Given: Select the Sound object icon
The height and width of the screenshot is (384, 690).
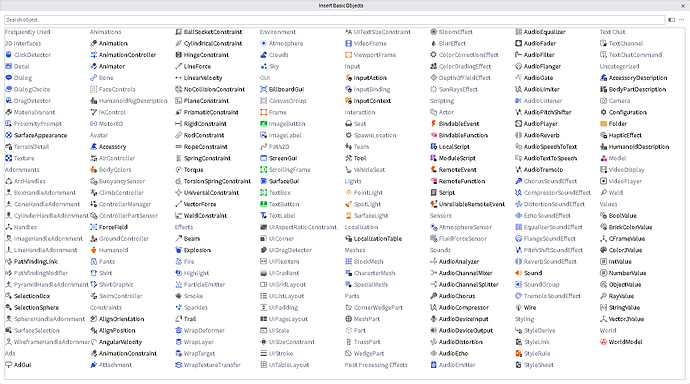Looking at the screenshot, I should tap(518, 273).
